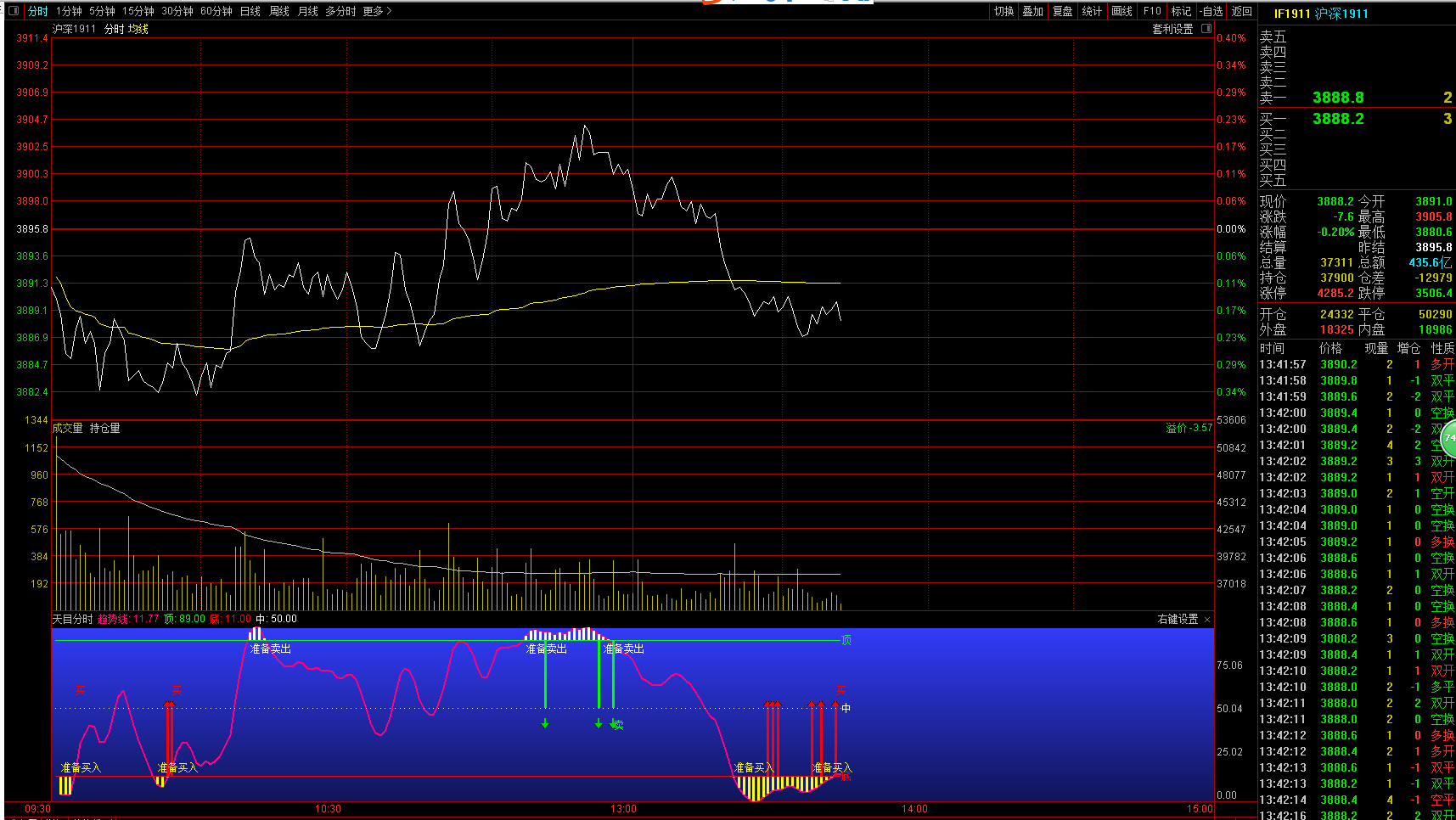Switch to the 60分钟 chart period
The width and height of the screenshot is (1456, 820).
216,11
